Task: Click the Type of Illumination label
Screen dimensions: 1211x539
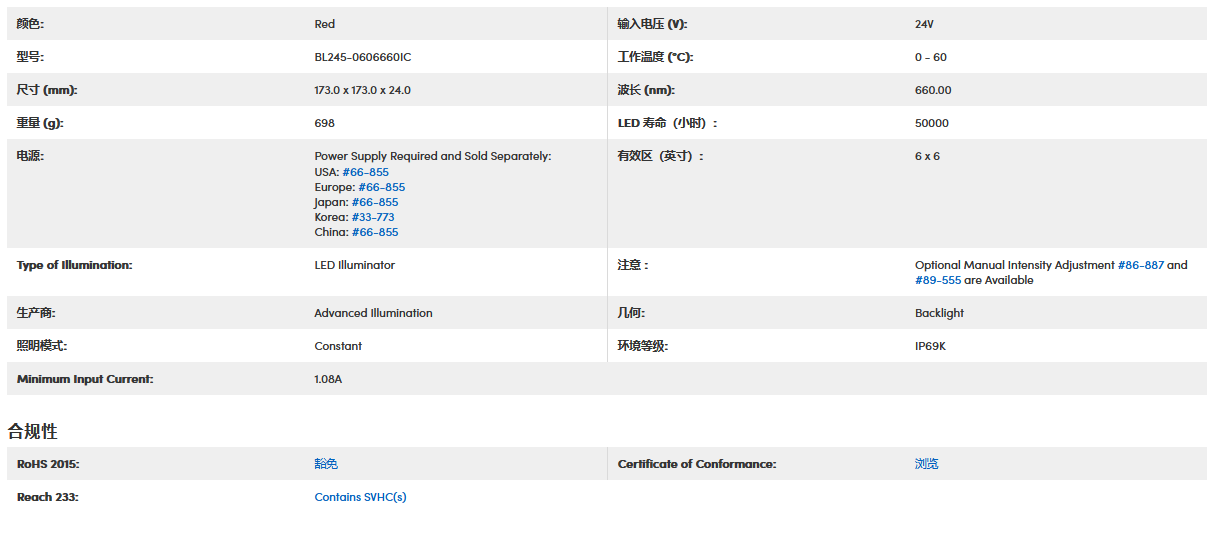Action: coord(74,265)
